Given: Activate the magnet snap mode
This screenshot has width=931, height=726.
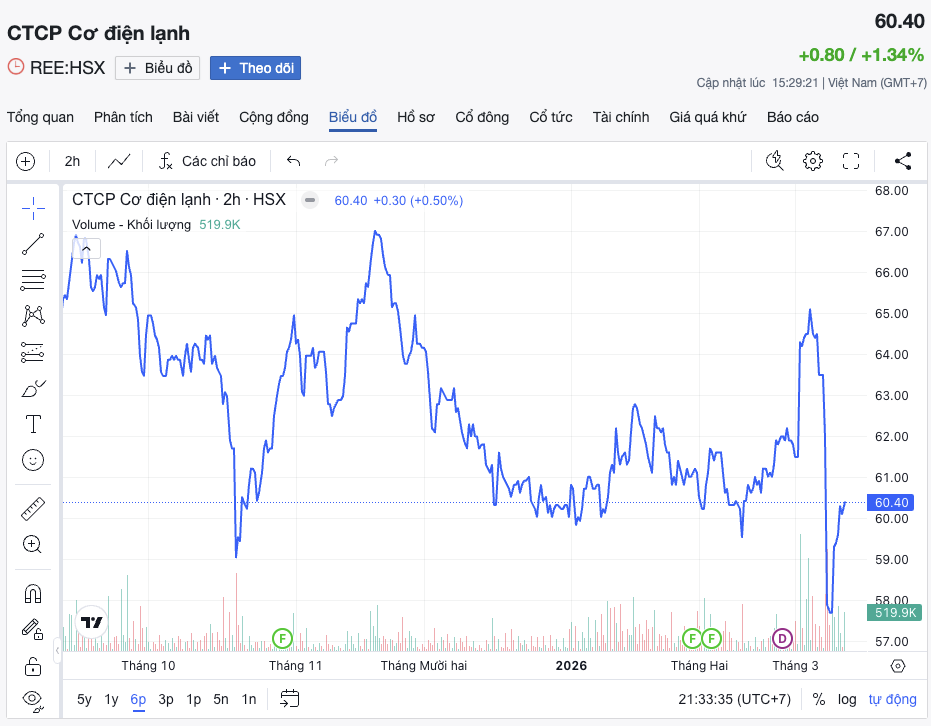Looking at the screenshot, I should coord(33,593).
